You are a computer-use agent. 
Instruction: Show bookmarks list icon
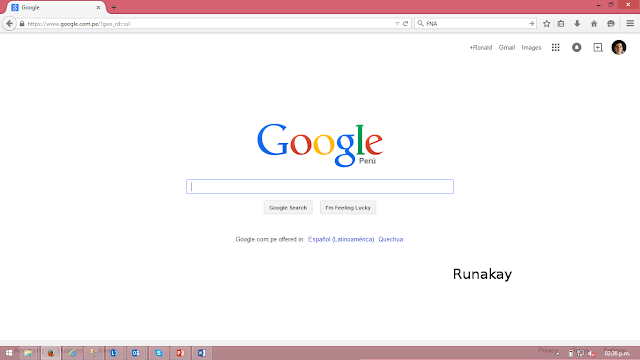point(561,24)
